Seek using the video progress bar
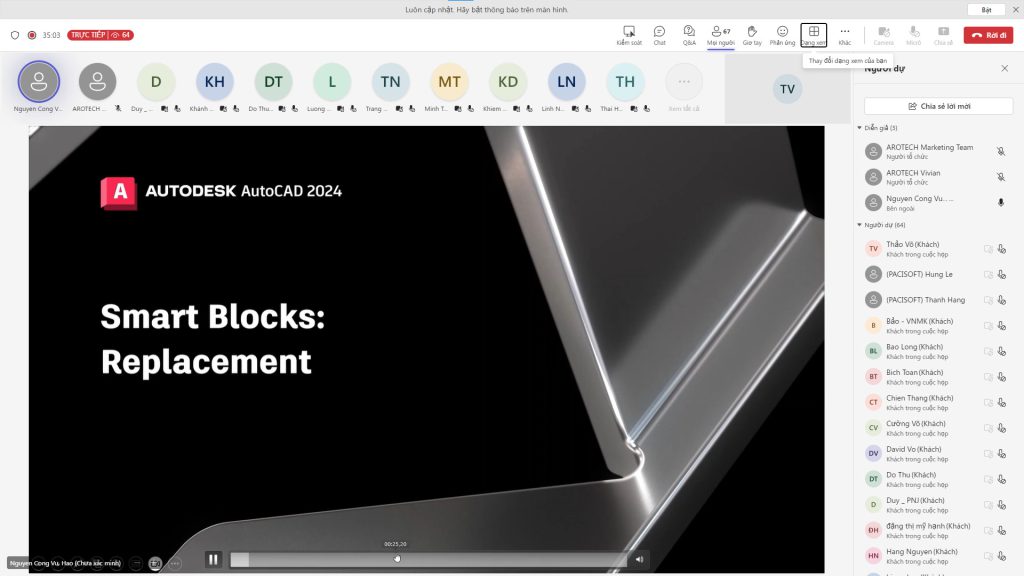This screenshot has height=576, width=1024. [428, 560]
